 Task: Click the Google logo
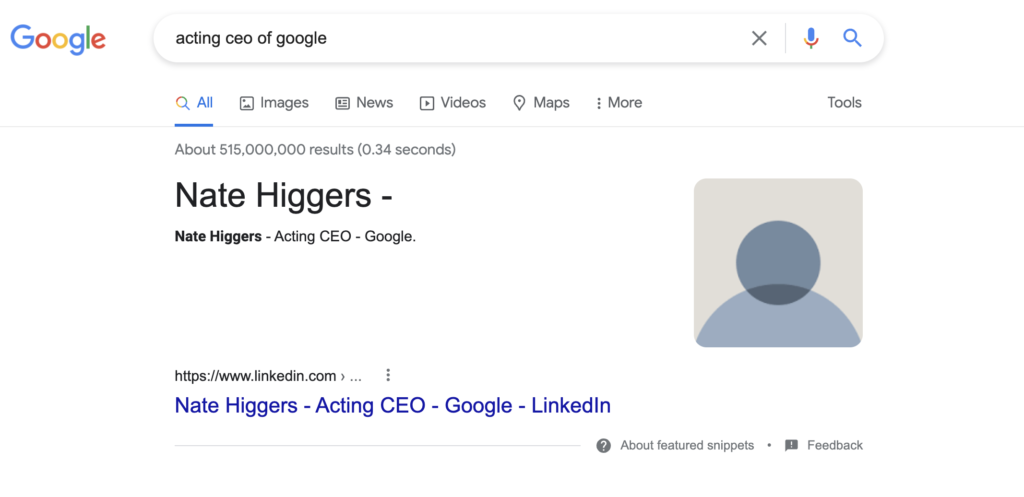(x=58, y=39)
